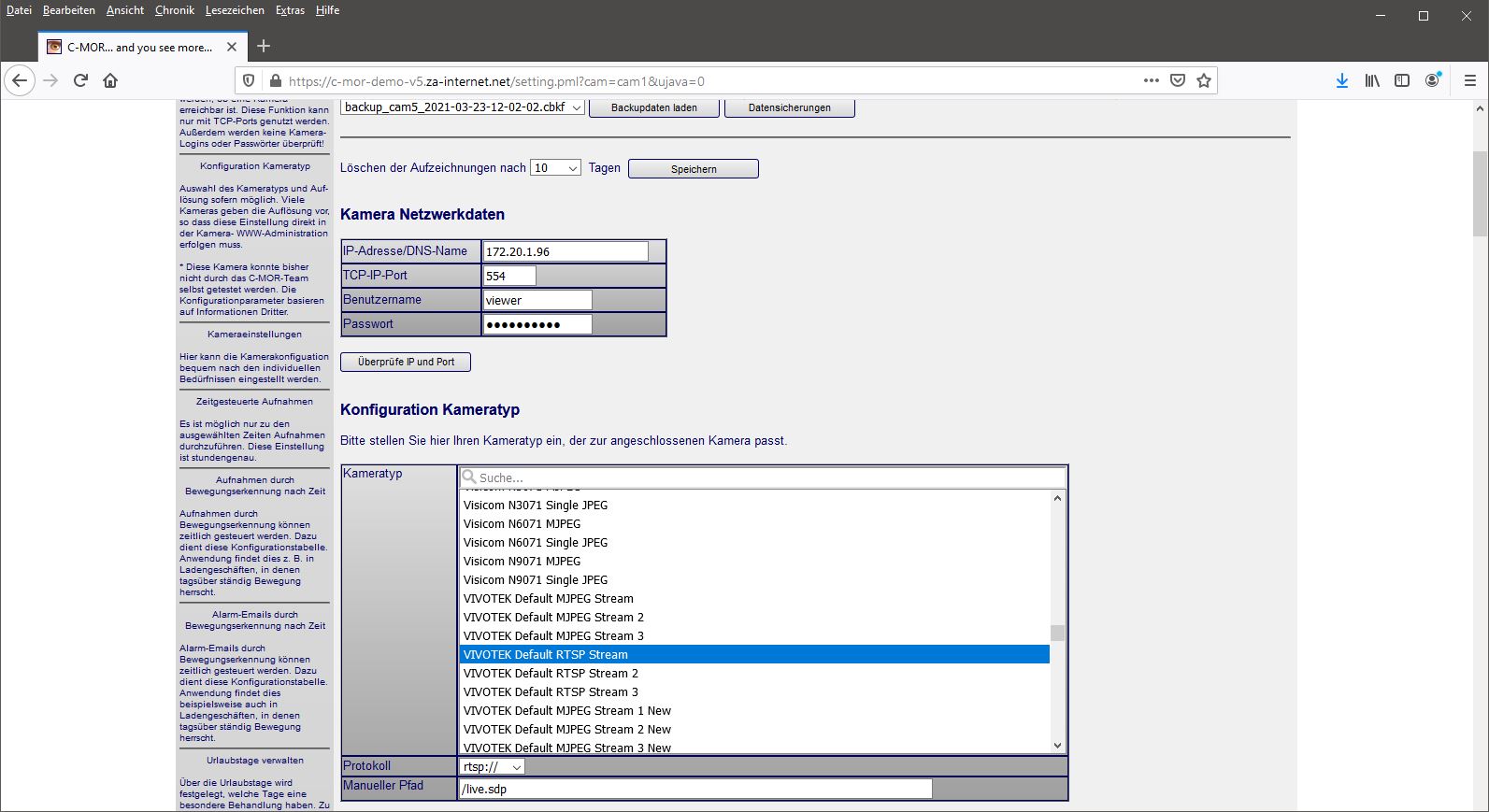Viewport: 1489px width, 812px height.
Task: Show library bookmarks and history
Action: (x=1372, y=80)
